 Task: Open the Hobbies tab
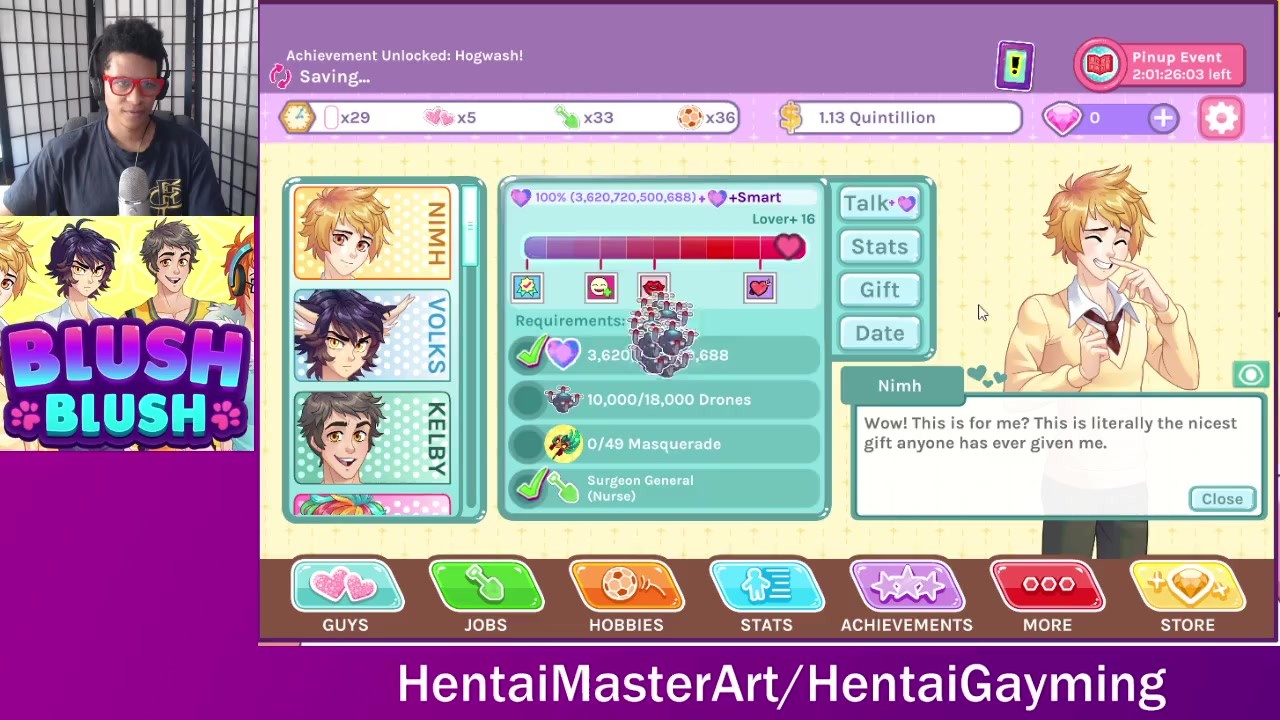pyautogui.click(x=626, y=598)
